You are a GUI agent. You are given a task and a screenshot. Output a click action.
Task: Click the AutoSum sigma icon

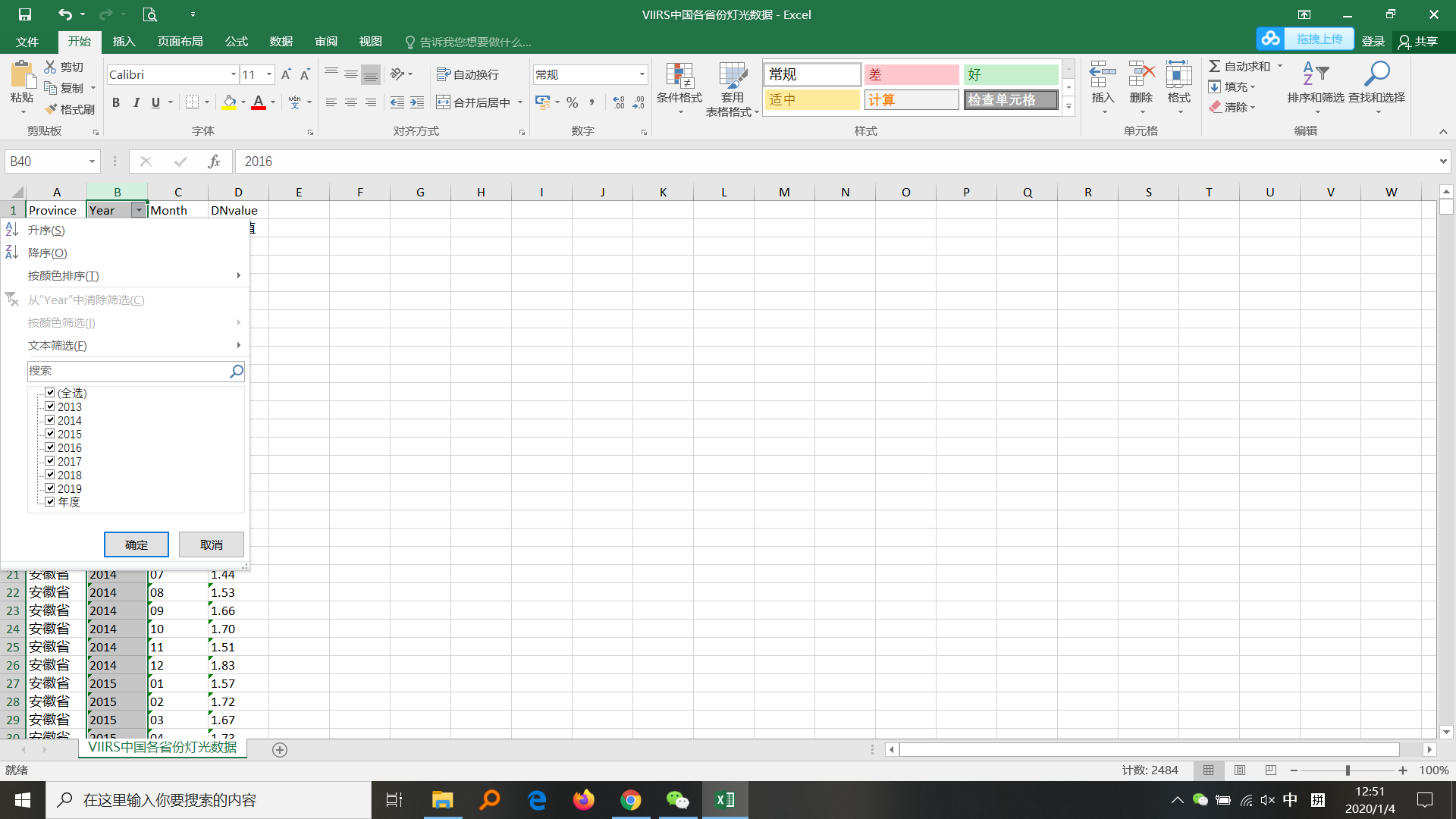pyautogui.click(x=1214, y=67)
